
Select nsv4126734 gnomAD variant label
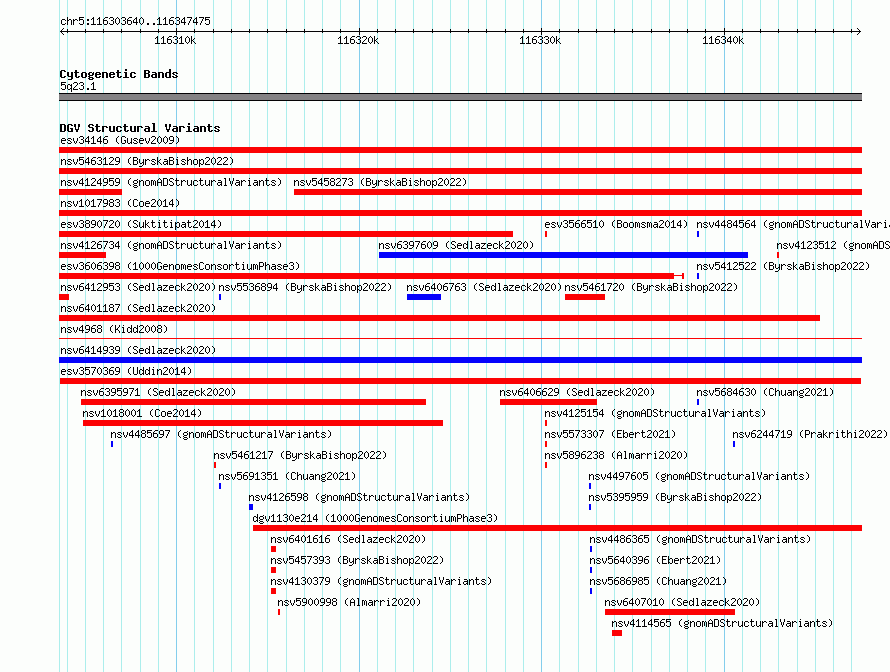(x=171, y=245)
